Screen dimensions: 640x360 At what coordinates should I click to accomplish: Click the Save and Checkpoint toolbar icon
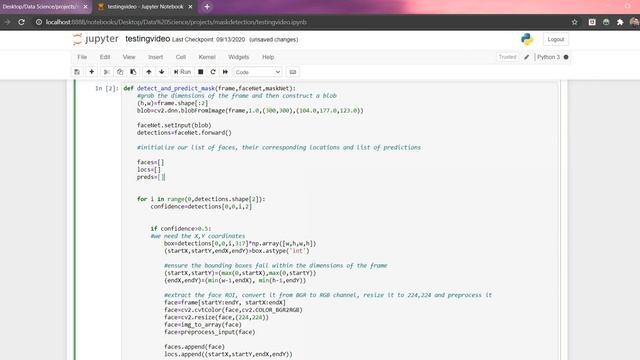point(77,72)
